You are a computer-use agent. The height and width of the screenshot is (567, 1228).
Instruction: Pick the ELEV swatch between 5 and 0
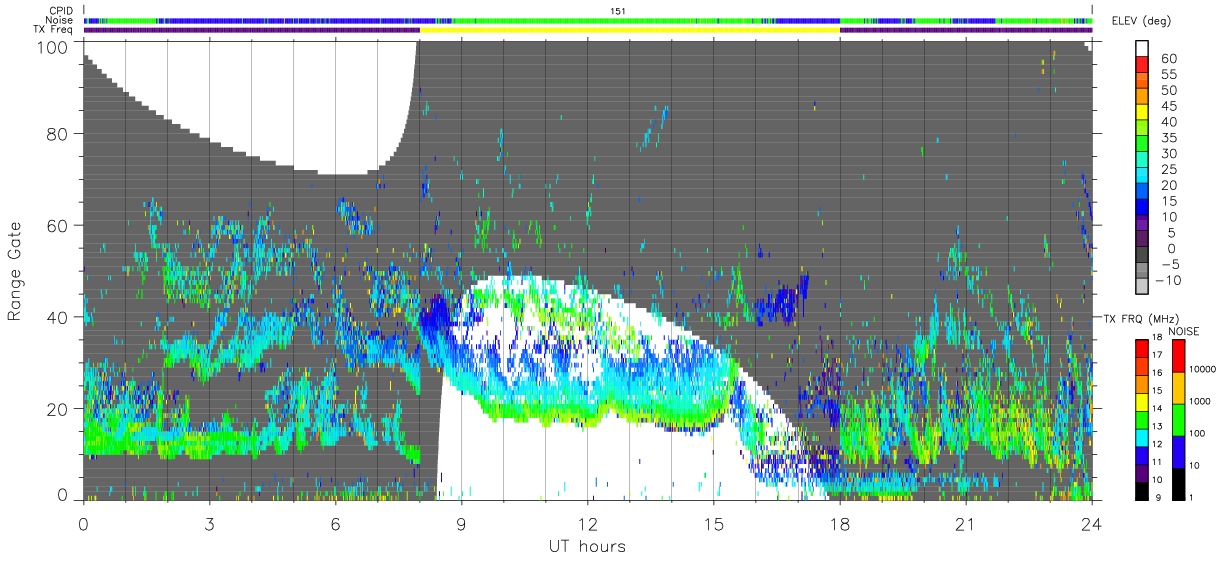(1142, 240)
